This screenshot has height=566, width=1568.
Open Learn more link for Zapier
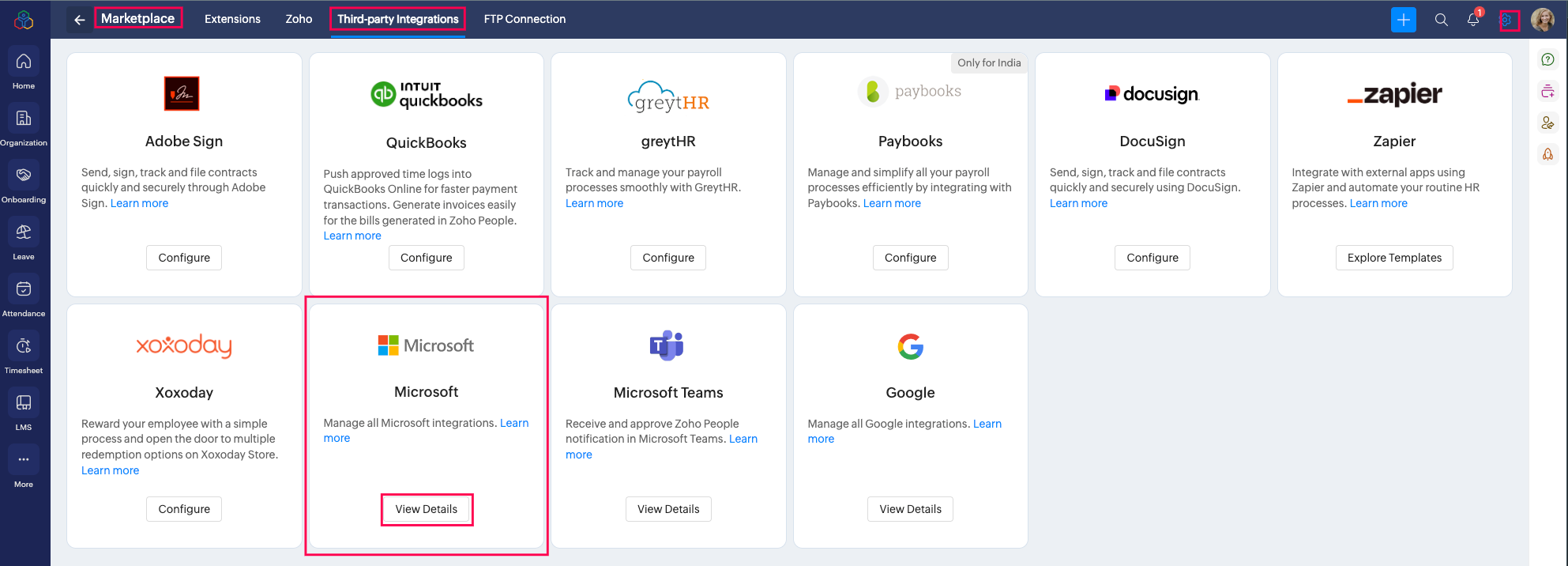tap(1378, 203)
